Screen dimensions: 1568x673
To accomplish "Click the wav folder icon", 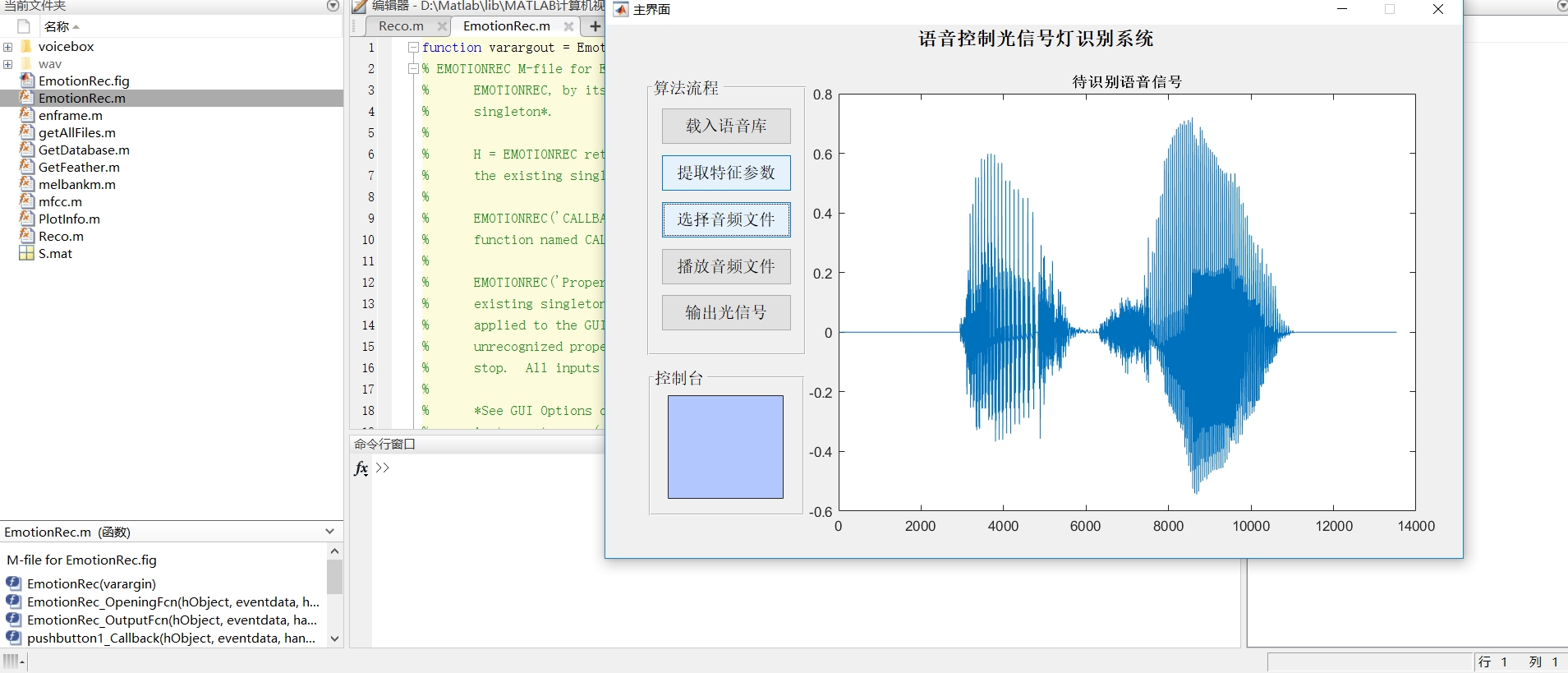I will pyautogui.click(x=27, y=63).
